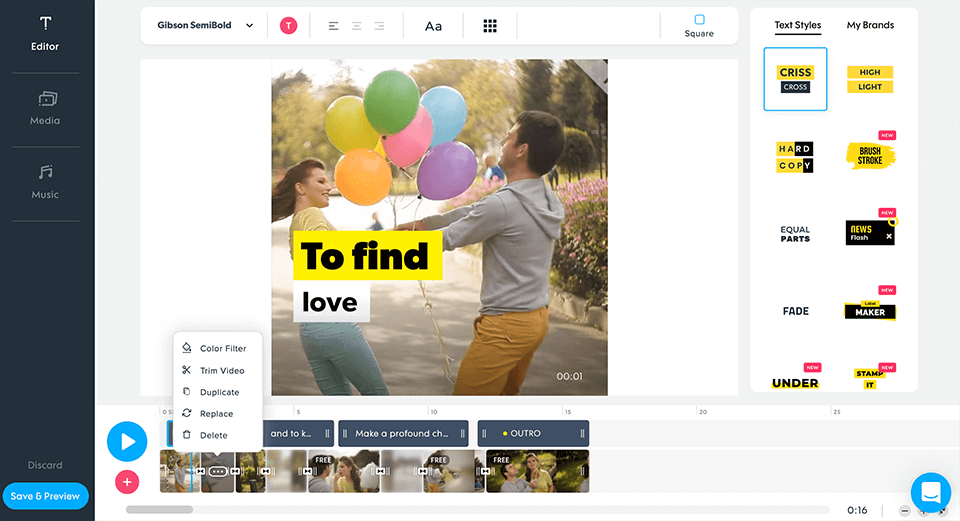
Task: Select the 'Make a profound ch...' text clip
Action: click(x=403, y=433)
